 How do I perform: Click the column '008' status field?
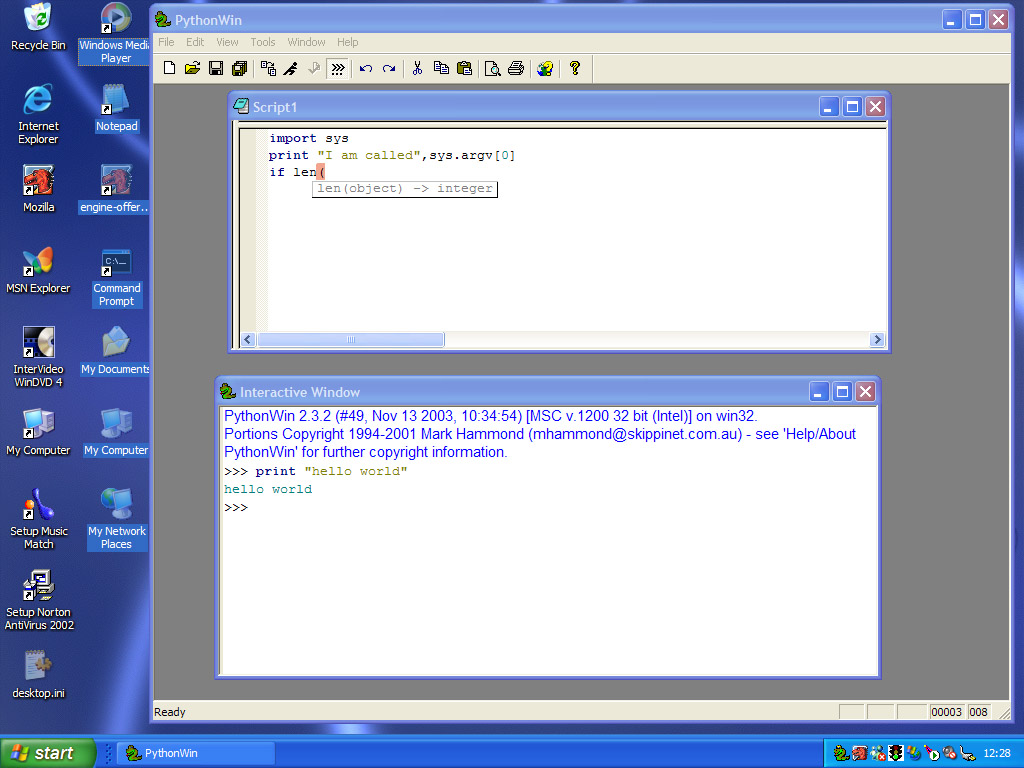978,712
